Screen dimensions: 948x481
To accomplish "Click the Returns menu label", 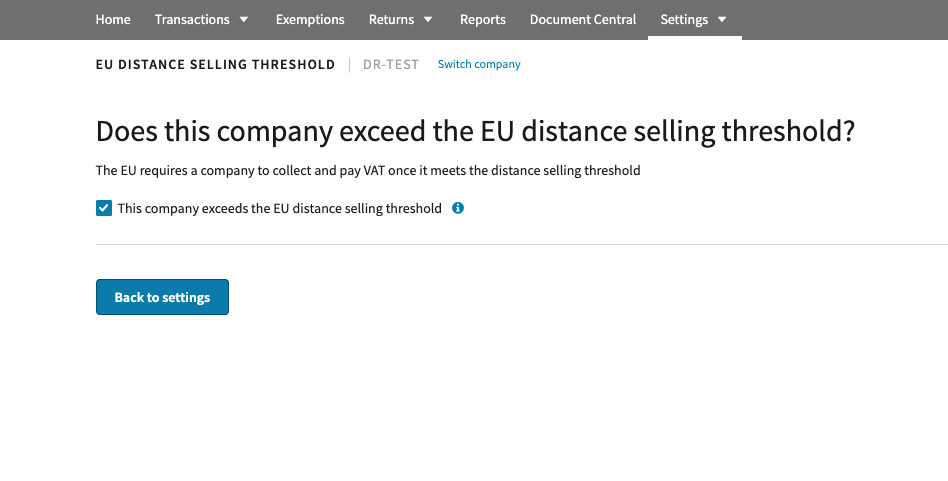I will pyautogui.click(x=391, y=20).
